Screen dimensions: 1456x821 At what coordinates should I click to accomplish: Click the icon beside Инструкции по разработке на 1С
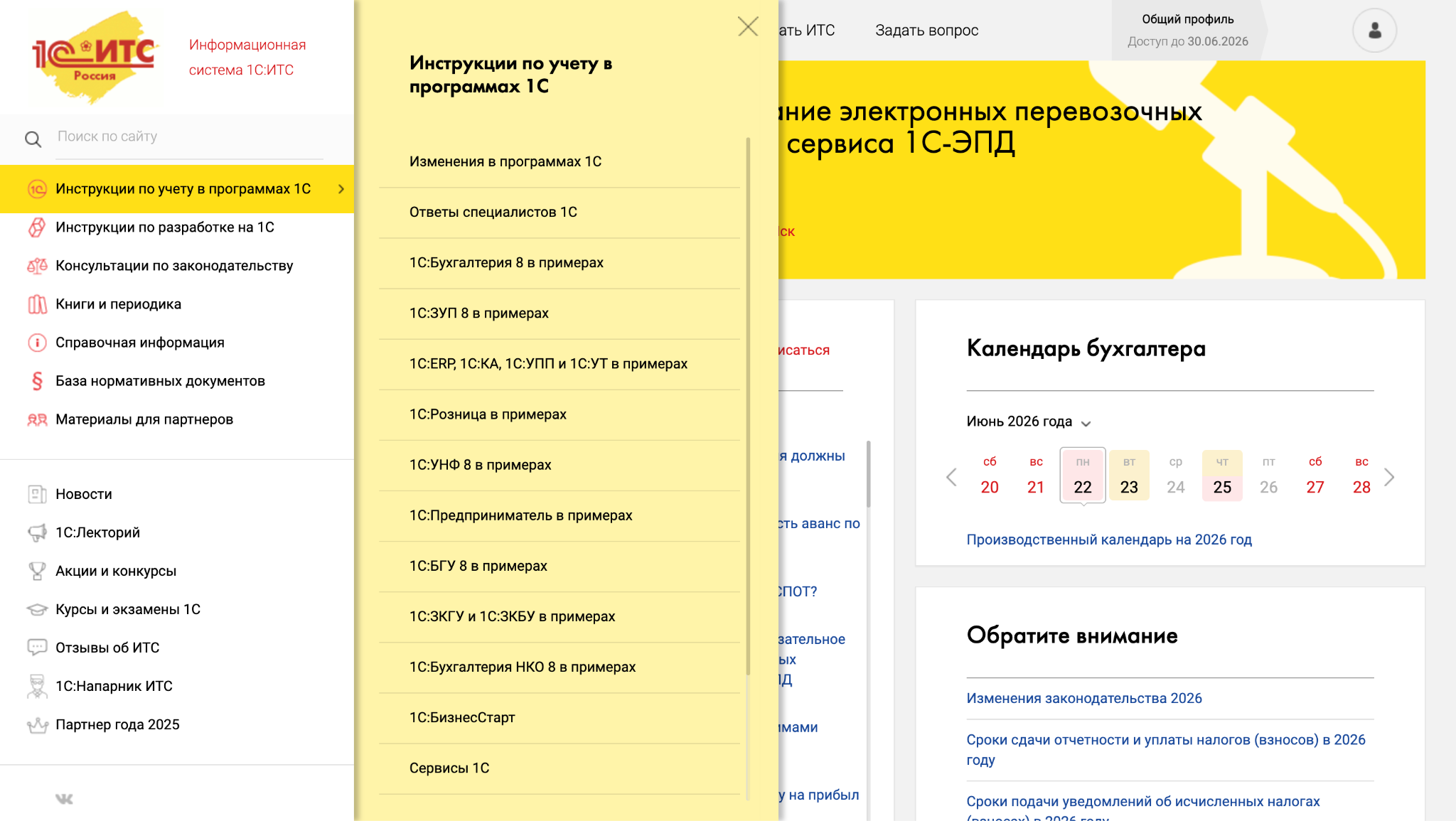pos(37,227)
